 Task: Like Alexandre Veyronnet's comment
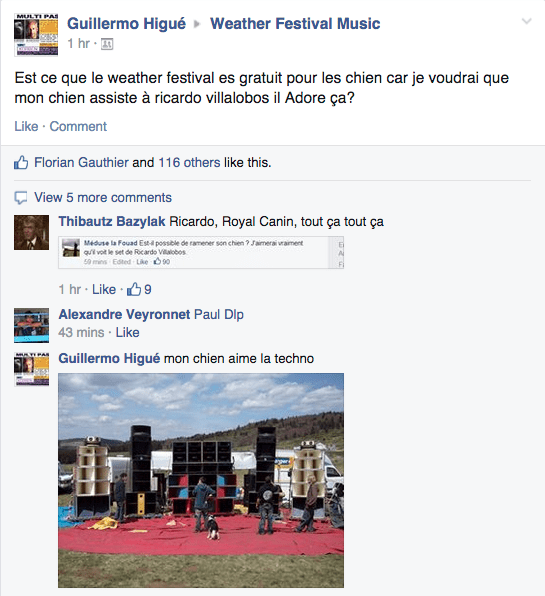point(127,332)
